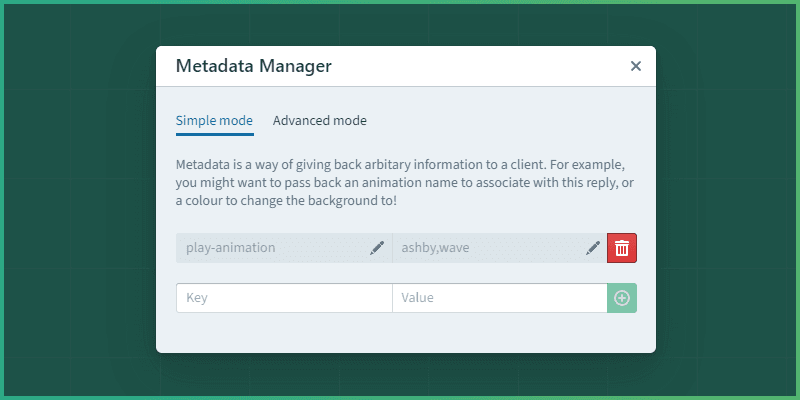This screenshot has width=800, height=400.
Task: Switch to the Simple mode tab
Action: point(214,121)
